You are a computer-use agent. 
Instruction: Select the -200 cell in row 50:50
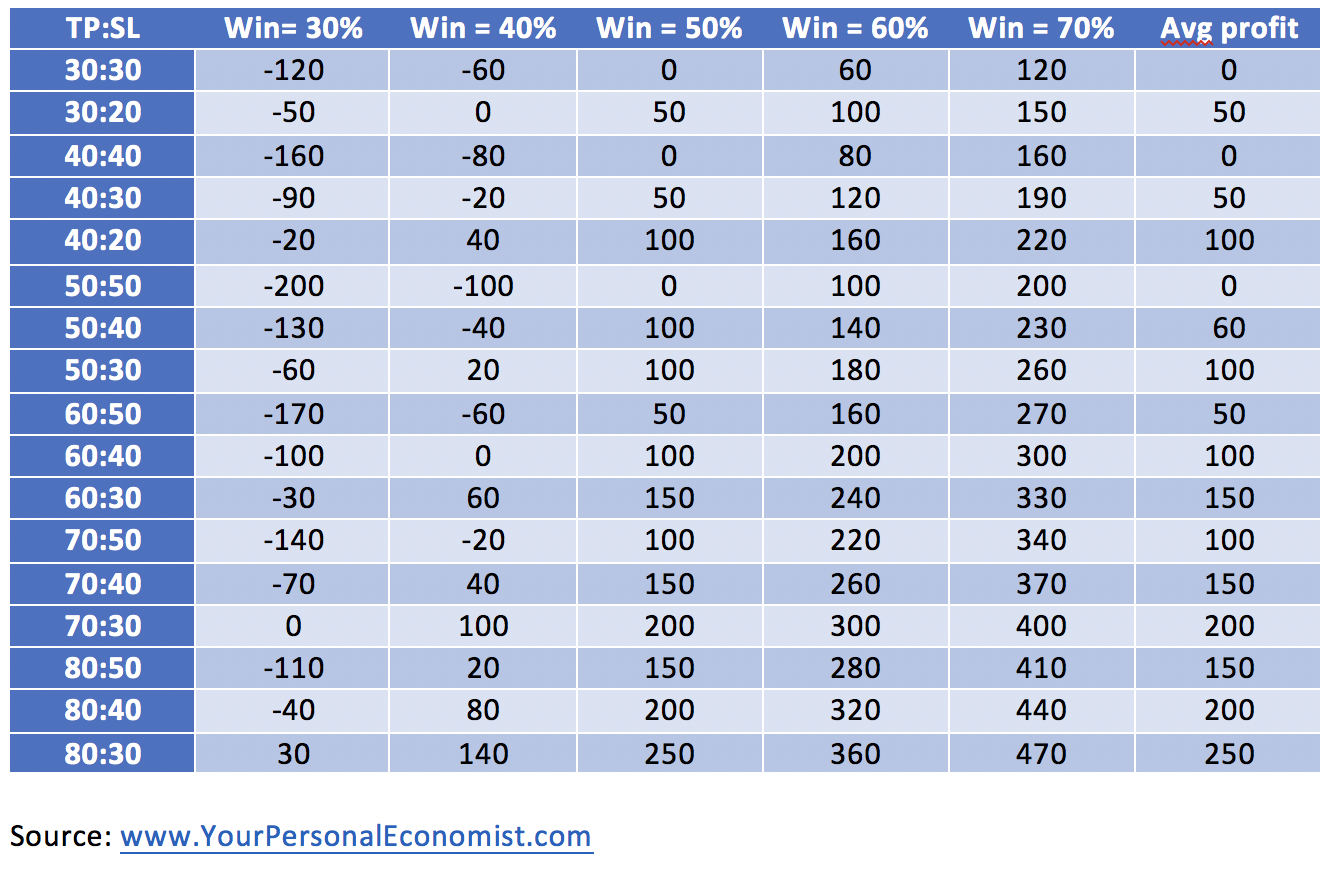(x=293, y=286)
